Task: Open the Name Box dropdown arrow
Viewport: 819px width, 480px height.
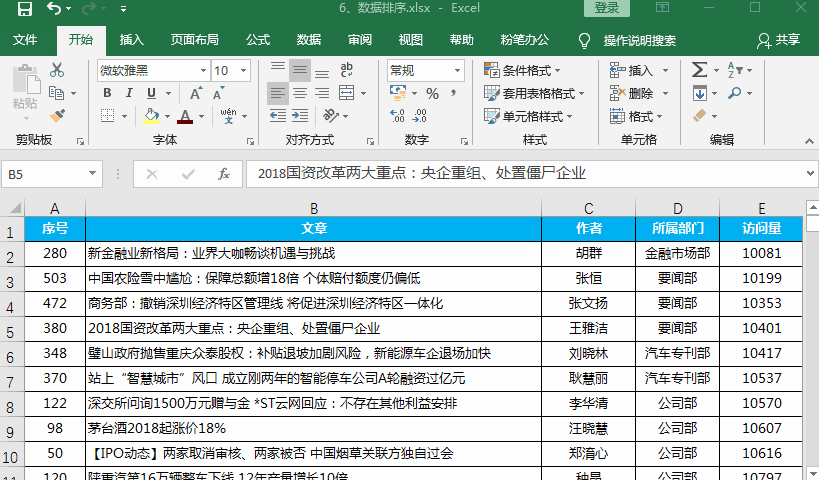Action: 93,174
